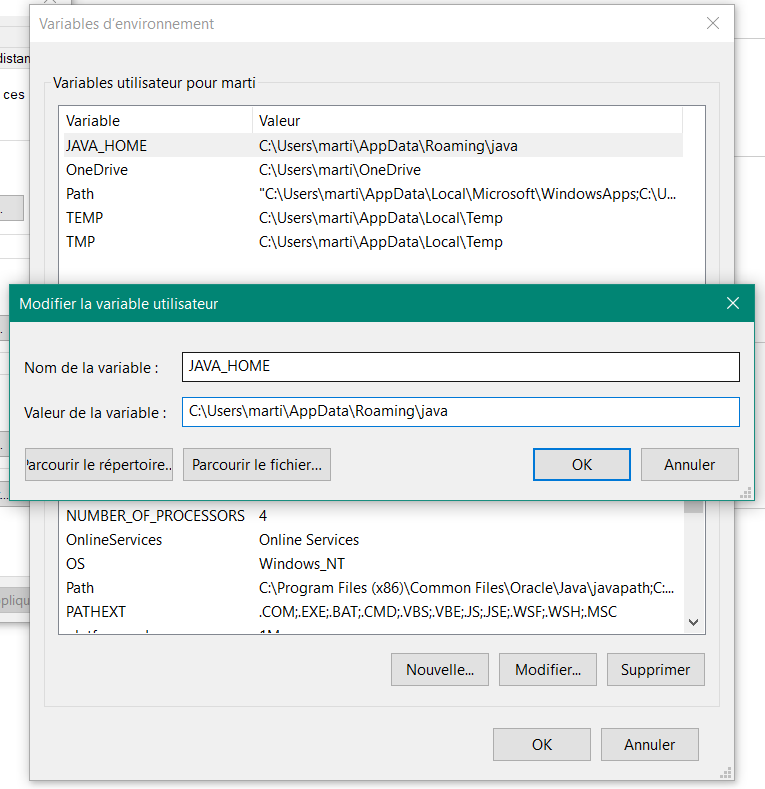Screen dimensions: 765x789
Task: Select the user Path variable row
Action: click(80, 194)
